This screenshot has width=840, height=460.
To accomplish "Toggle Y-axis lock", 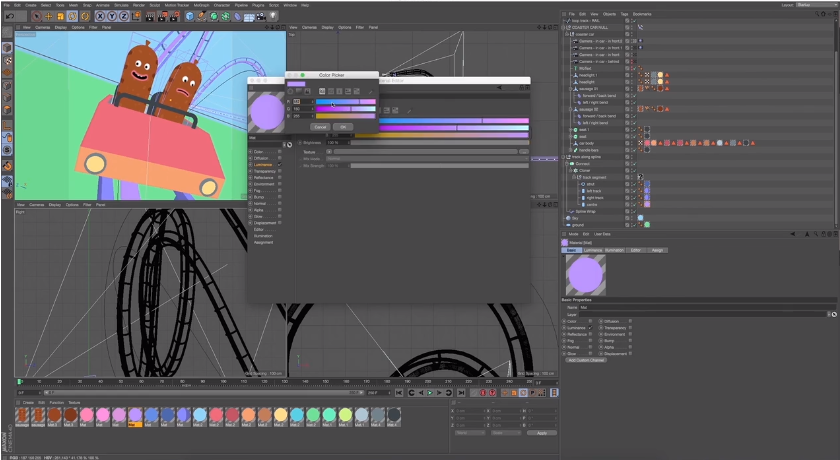I will click(112, 17).
